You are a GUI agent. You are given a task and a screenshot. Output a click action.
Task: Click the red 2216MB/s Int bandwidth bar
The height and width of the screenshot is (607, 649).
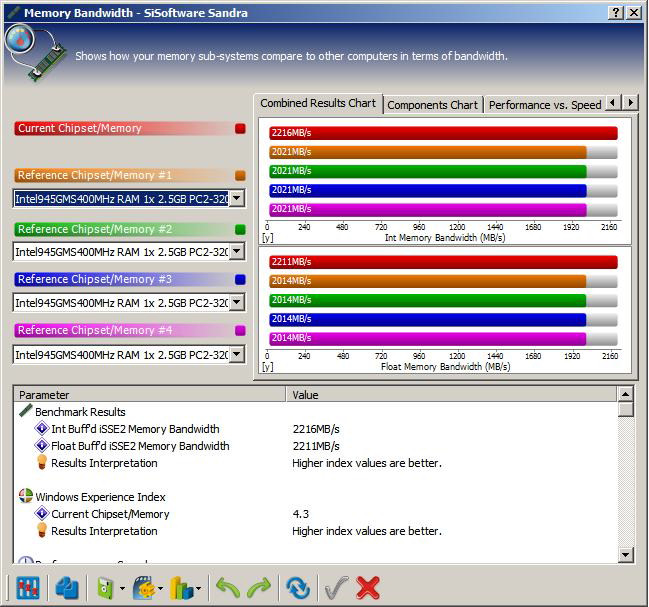click(x=443, y=133)
